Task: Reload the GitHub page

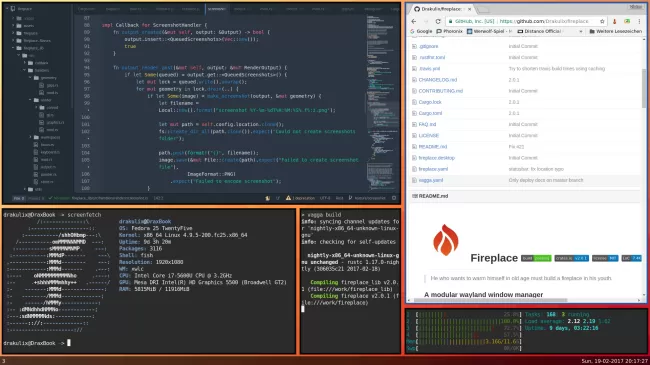Action: 438,21
